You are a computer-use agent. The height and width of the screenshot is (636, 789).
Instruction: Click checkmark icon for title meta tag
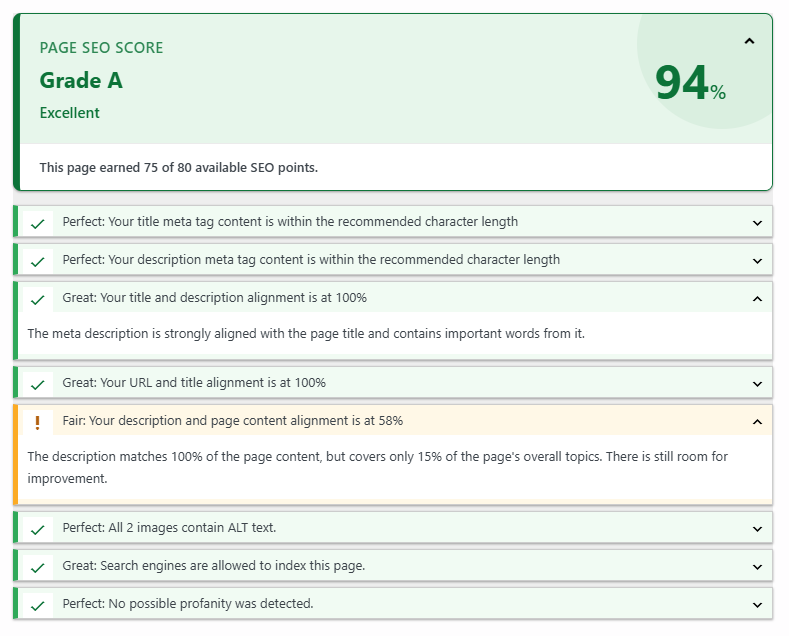pos(38,223)
